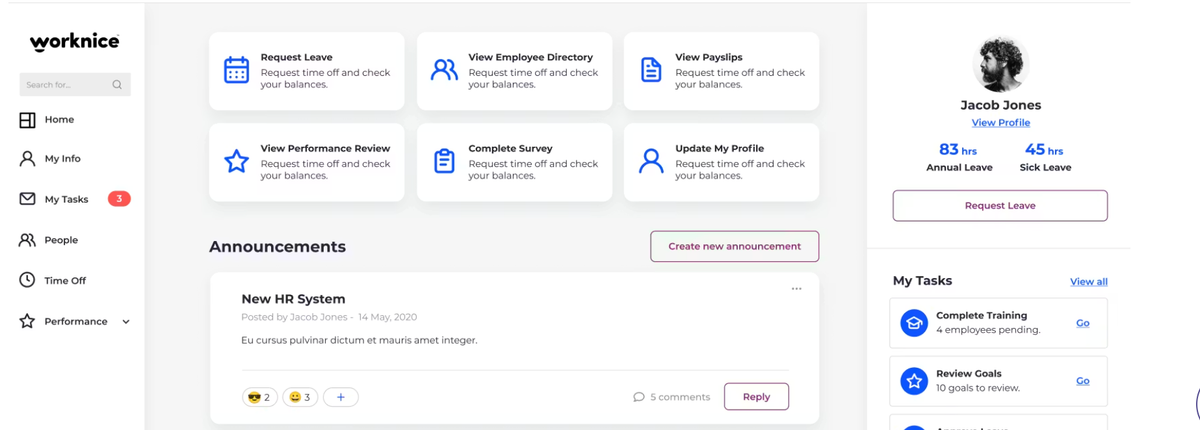Go to Time Off in sidebar

coord(65,281)
